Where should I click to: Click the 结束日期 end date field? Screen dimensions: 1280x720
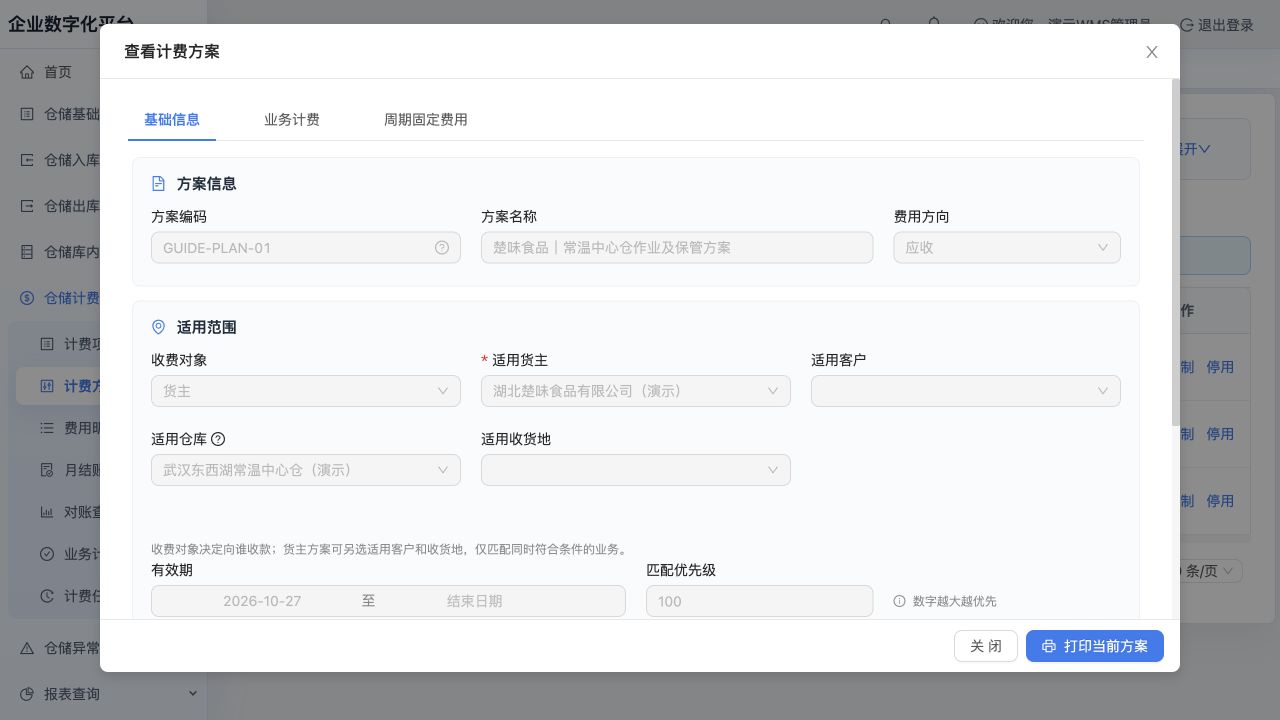475,601
